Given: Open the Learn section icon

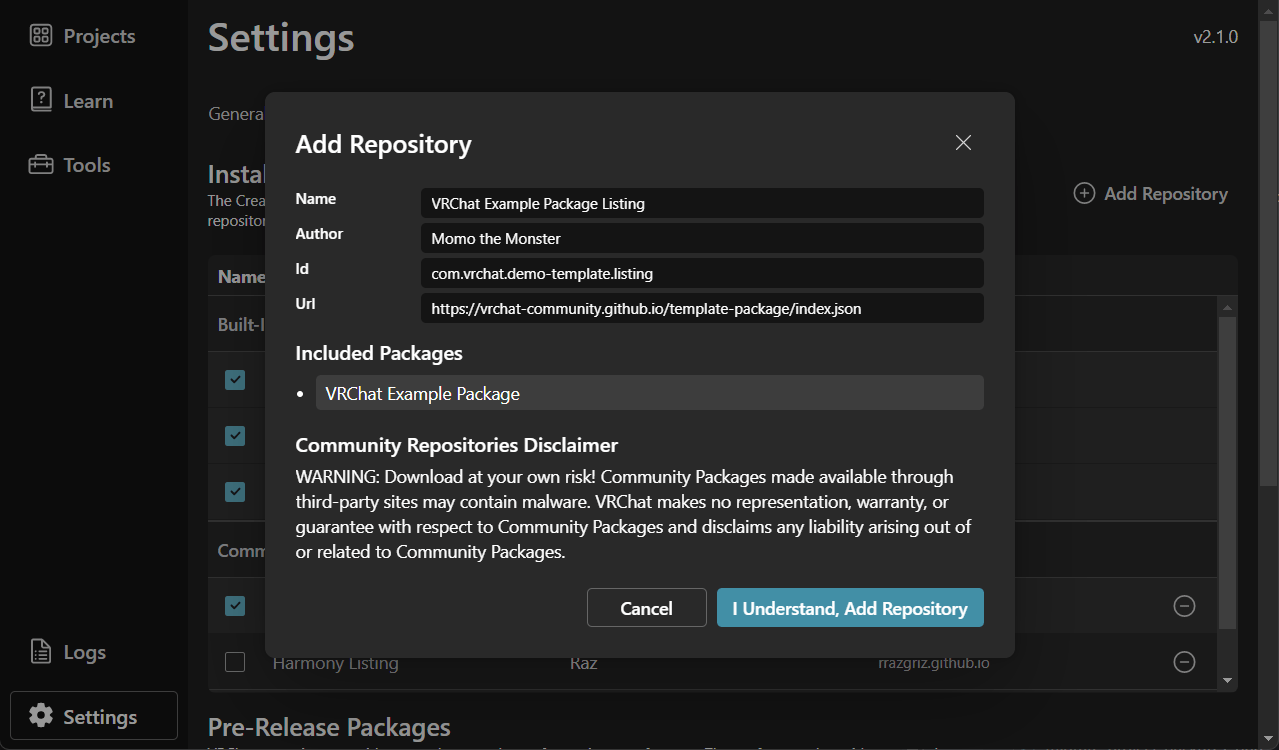Looking at the screenshot, I should point(41,100).
